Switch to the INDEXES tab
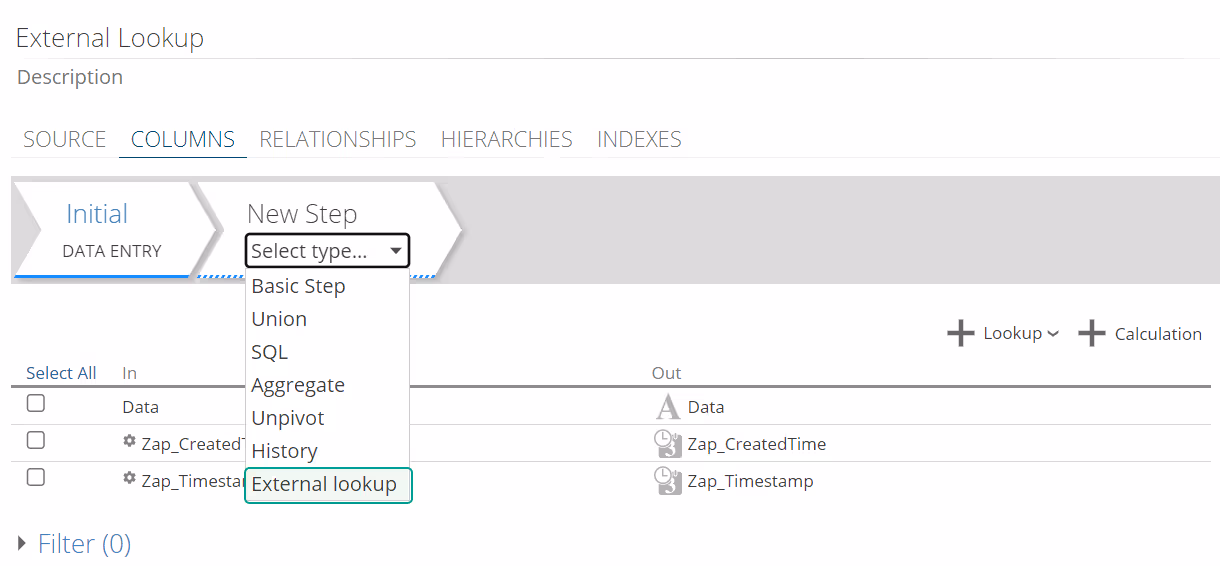This screenshot has width=1220, height=566. click(x=639, y=139)
